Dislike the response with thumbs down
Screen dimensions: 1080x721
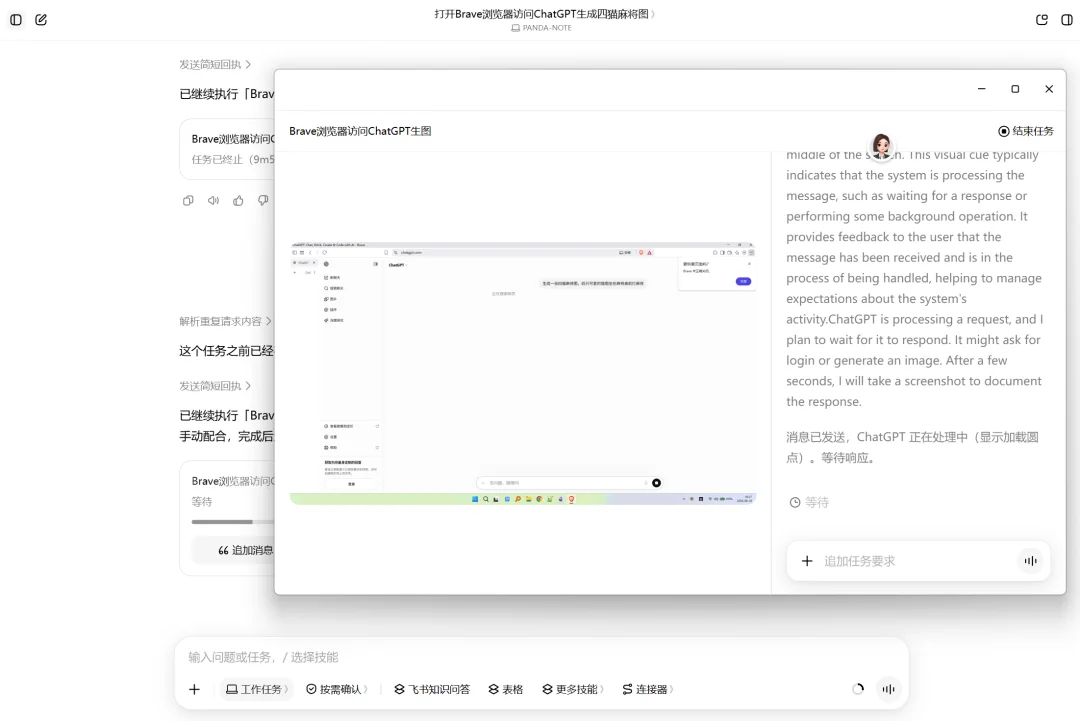263,200
